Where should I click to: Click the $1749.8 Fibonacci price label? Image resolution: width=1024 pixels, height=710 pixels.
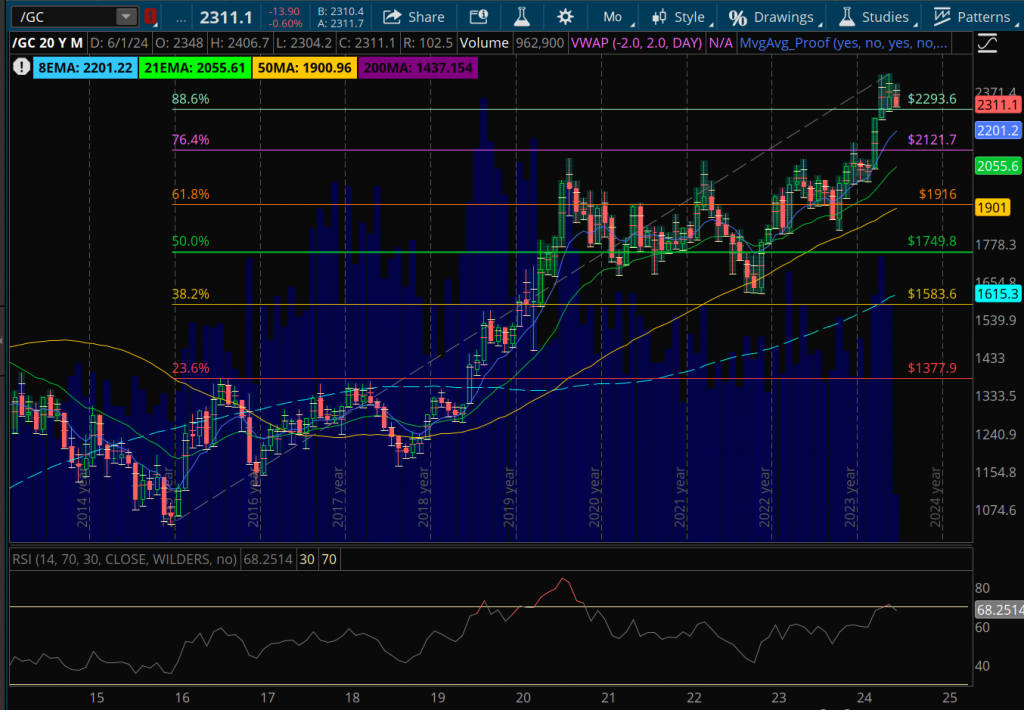[932, 241]
